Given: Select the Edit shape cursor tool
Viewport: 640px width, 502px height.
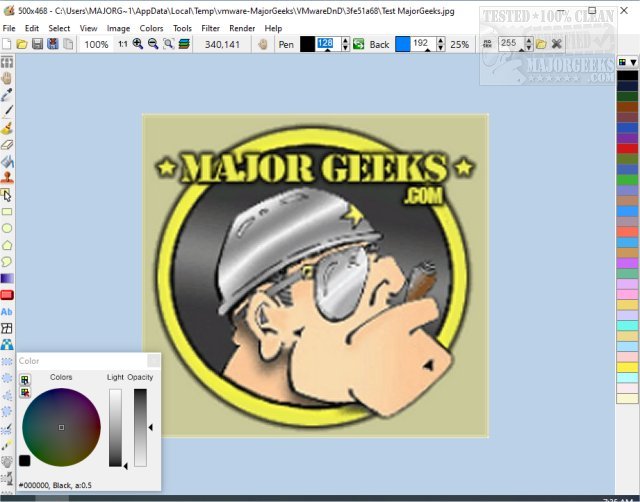Looking at the screenshot, I should coord(7,195).
